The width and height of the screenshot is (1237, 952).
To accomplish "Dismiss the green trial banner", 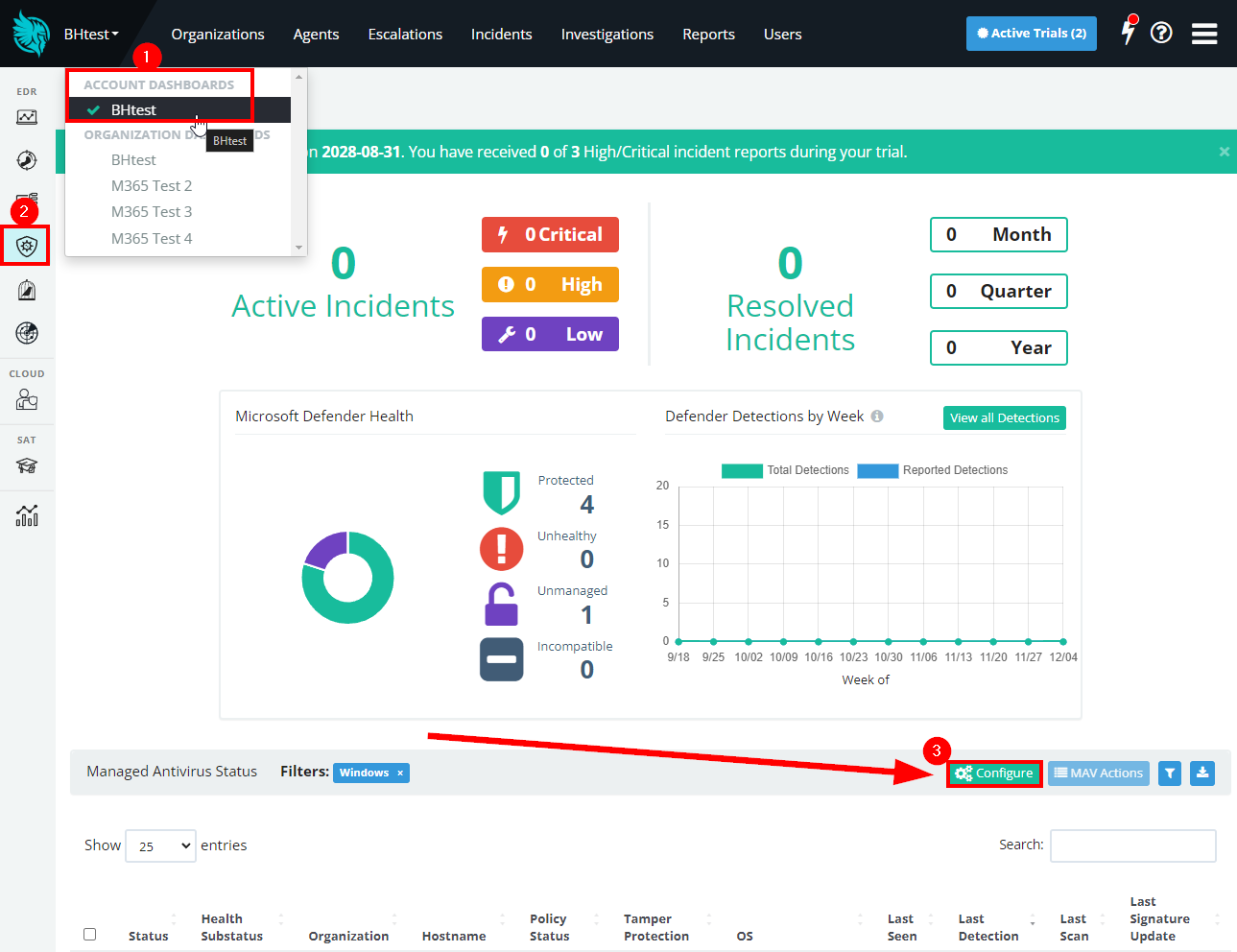I will (1224, 152).
